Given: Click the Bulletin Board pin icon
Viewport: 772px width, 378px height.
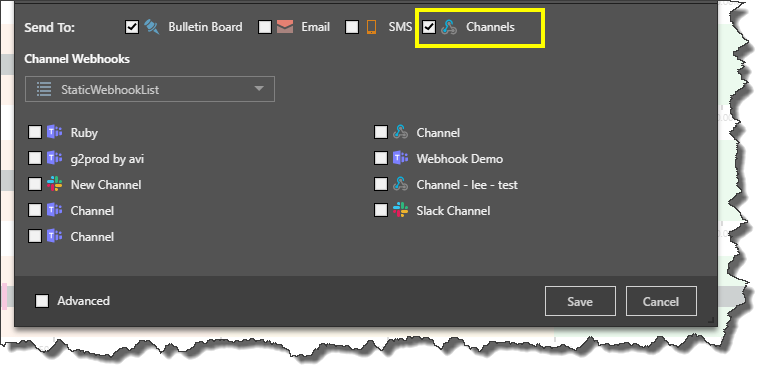Looking at the screenshot, I should [152, 27].
